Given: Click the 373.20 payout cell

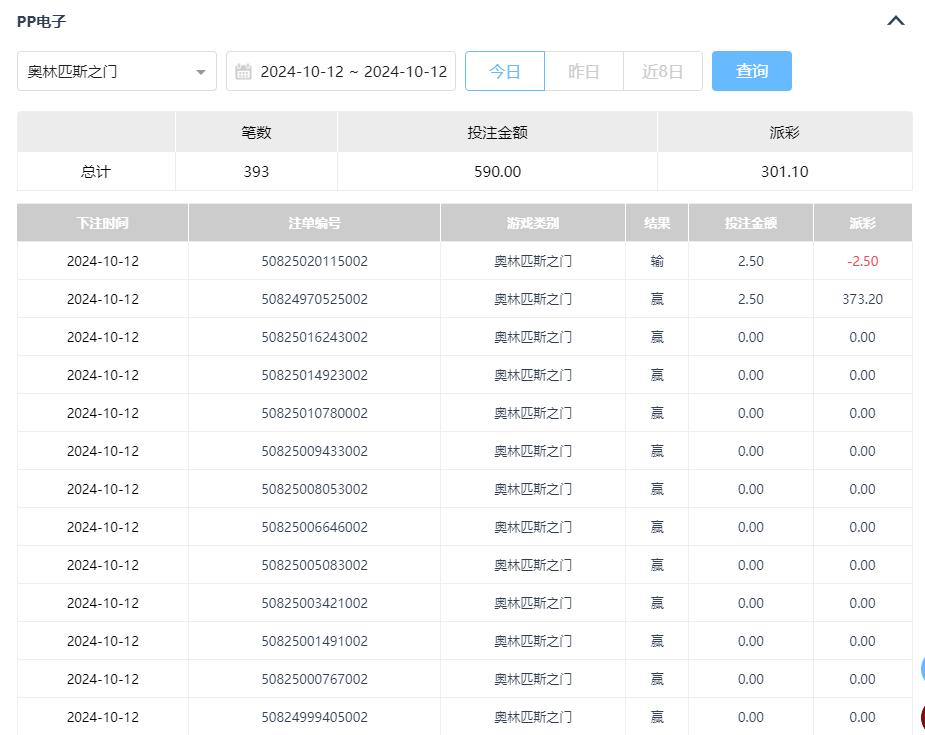Looking at the screenshot, I should [862, 299].
